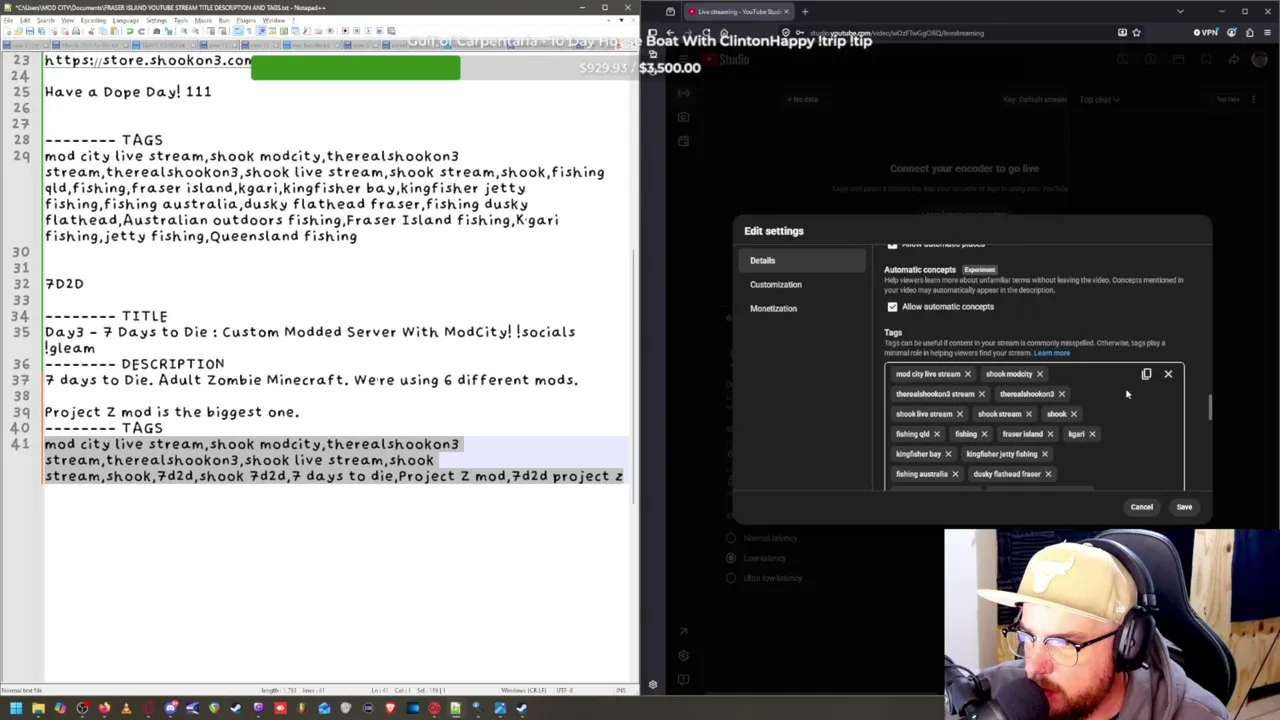Switch to the Customization settings tab
The width and height of the screenshot is (1280, 720).
point(804,284)
